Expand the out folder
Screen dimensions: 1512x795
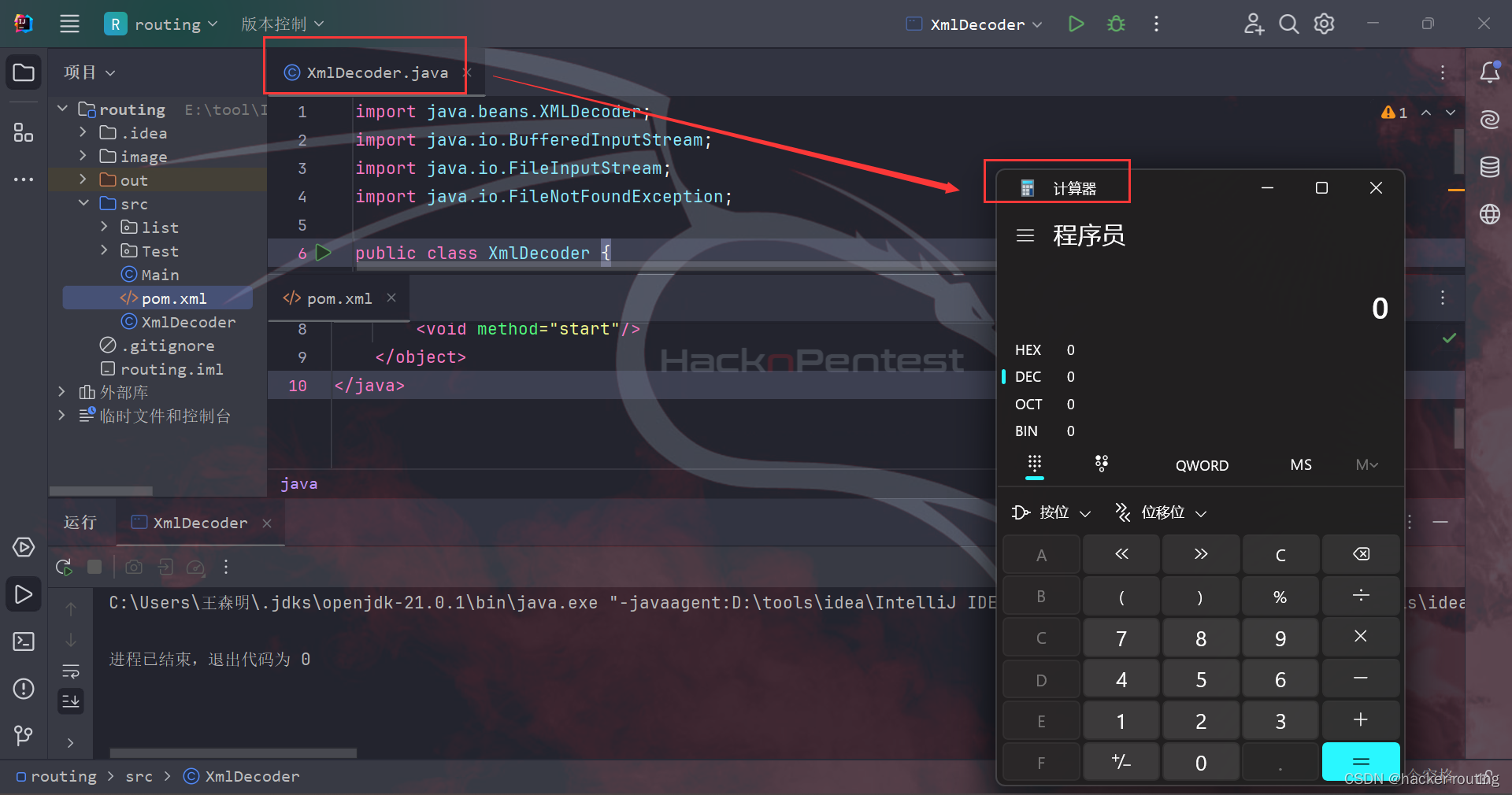click(x=83, y=179)
